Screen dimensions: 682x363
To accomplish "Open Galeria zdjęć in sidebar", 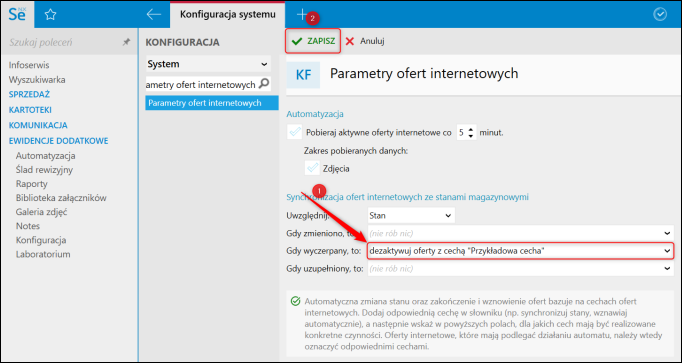I will tap(41, 212).
